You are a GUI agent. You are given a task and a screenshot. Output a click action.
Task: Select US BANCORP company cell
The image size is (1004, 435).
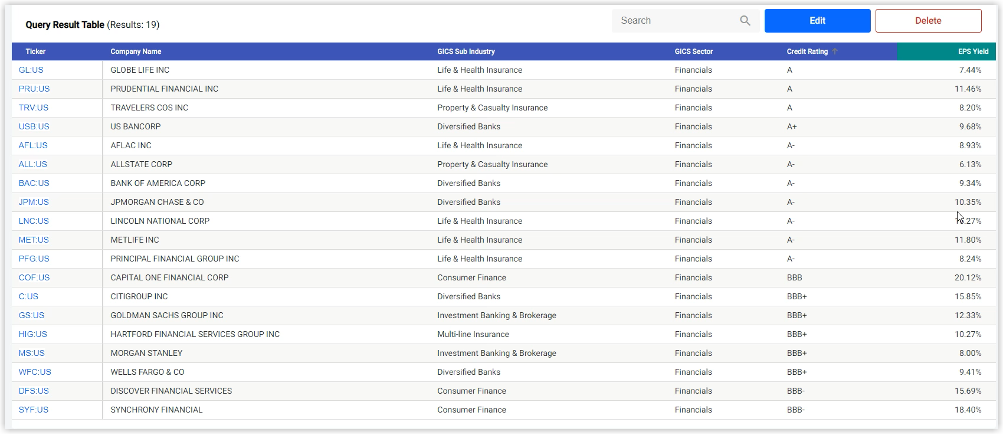pyautogui.click(x=136, y=127)
